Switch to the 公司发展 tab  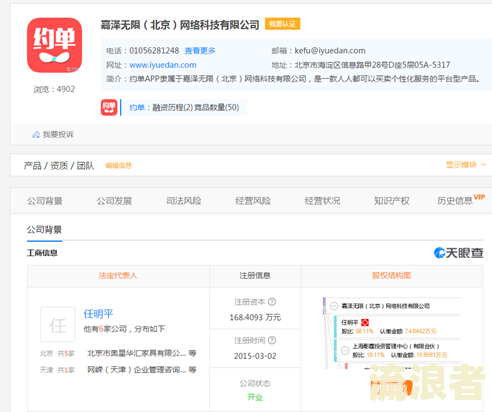pyautogui.click(x=114, y=201)
